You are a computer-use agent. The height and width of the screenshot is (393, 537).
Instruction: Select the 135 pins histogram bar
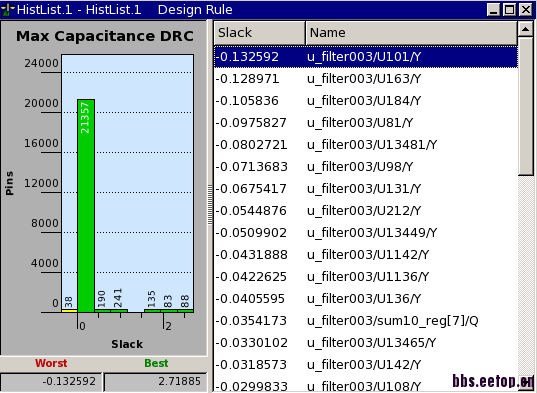(152, 310)
